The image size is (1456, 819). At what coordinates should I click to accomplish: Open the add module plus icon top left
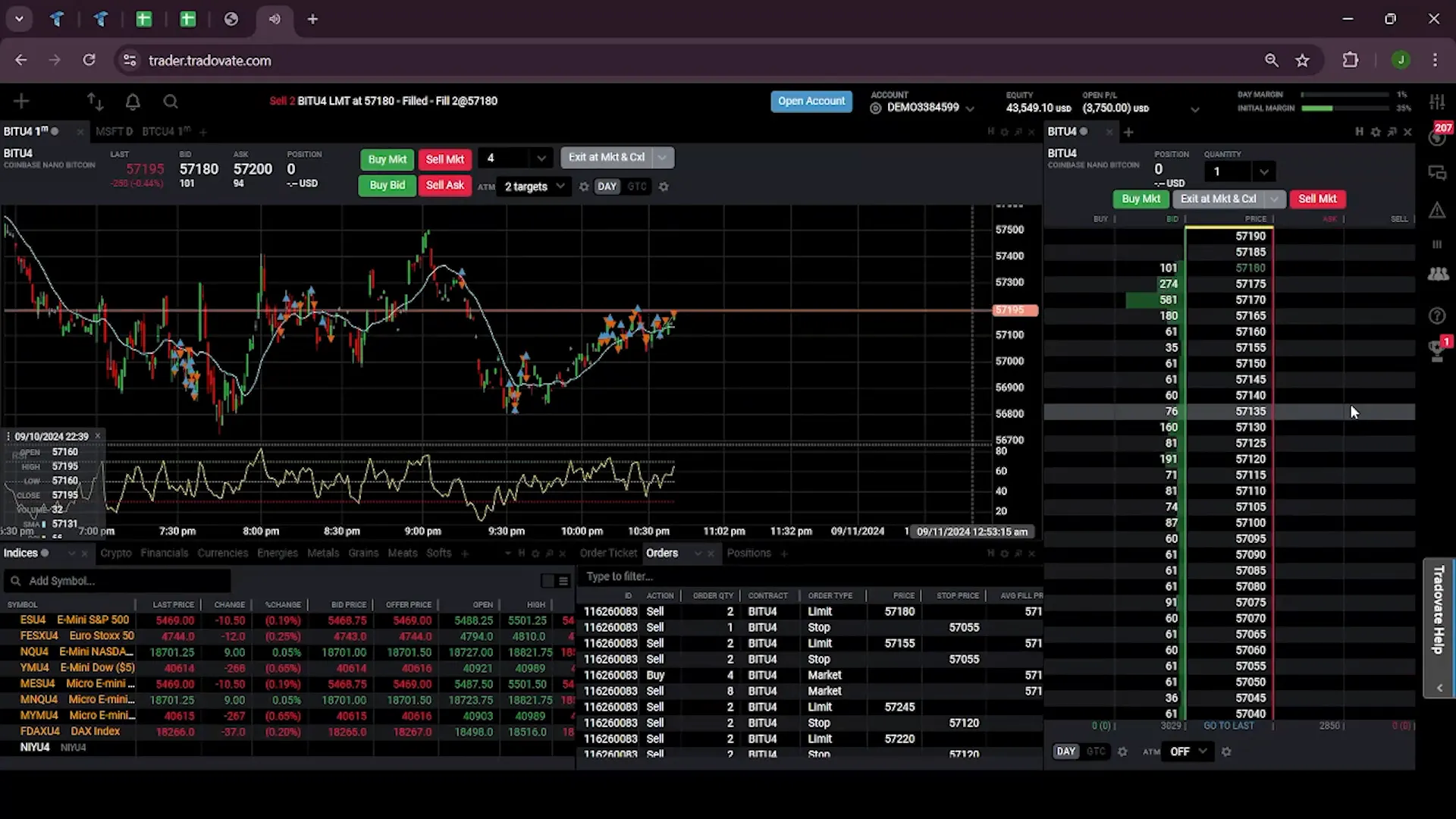[21, 101]
